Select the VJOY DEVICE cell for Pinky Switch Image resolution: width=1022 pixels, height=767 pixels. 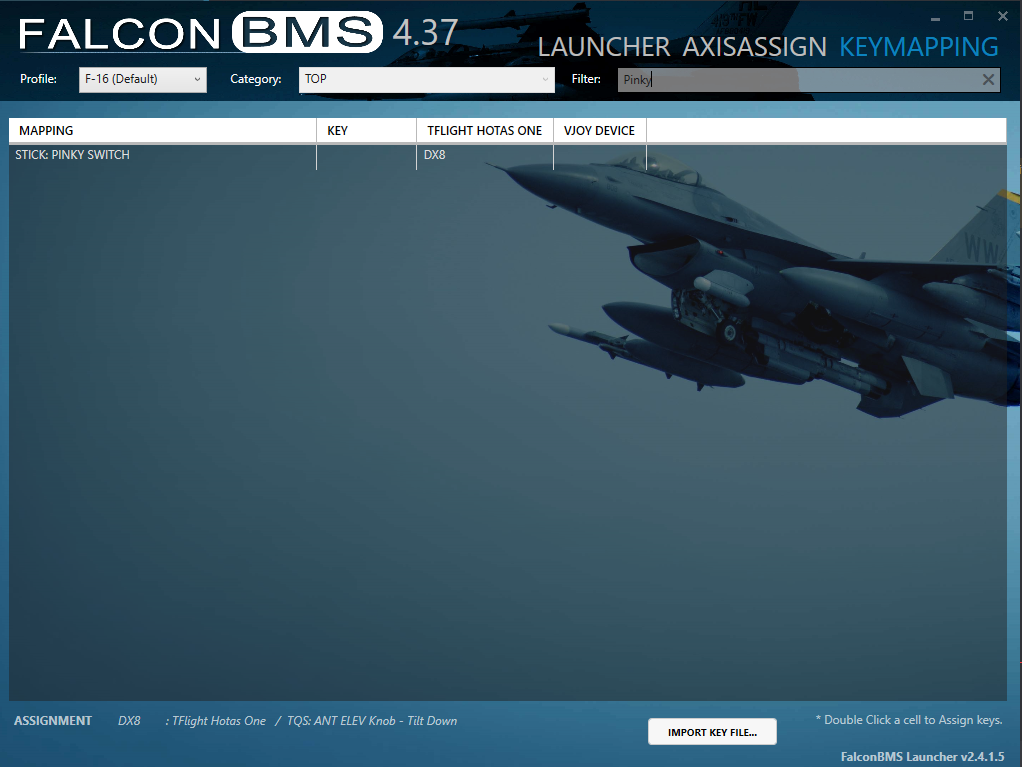(600, 155)
